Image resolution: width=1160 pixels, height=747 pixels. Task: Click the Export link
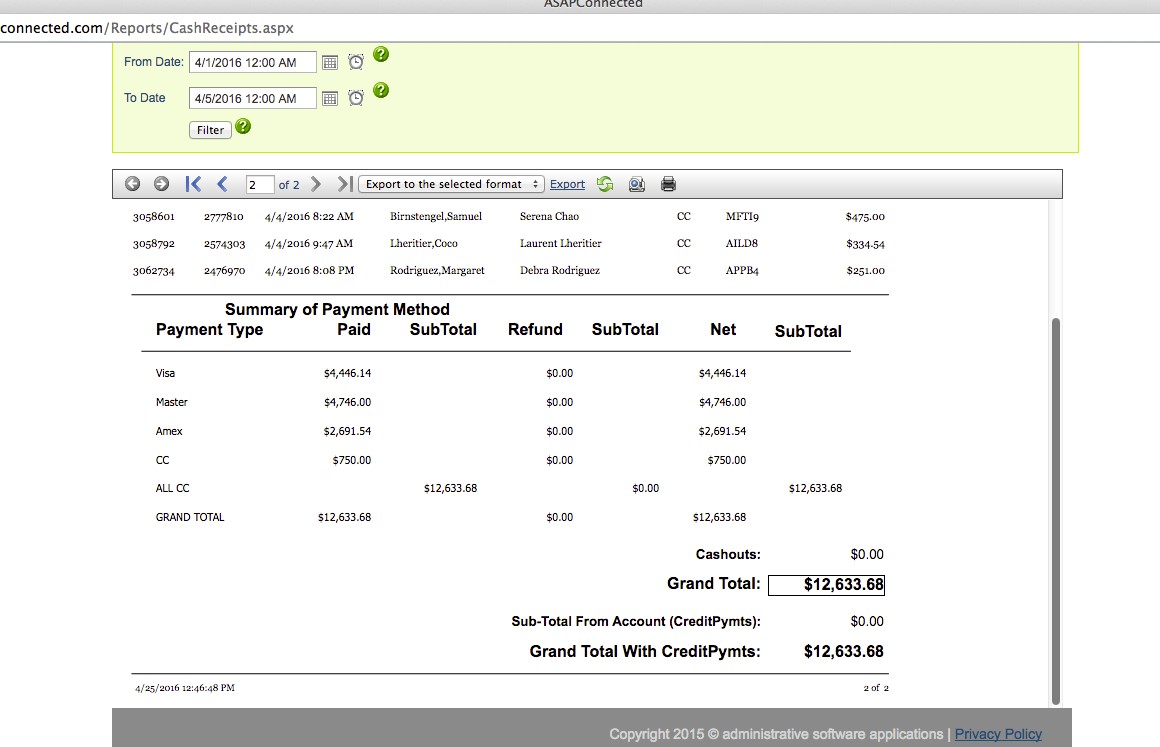(x=567, y=184)
